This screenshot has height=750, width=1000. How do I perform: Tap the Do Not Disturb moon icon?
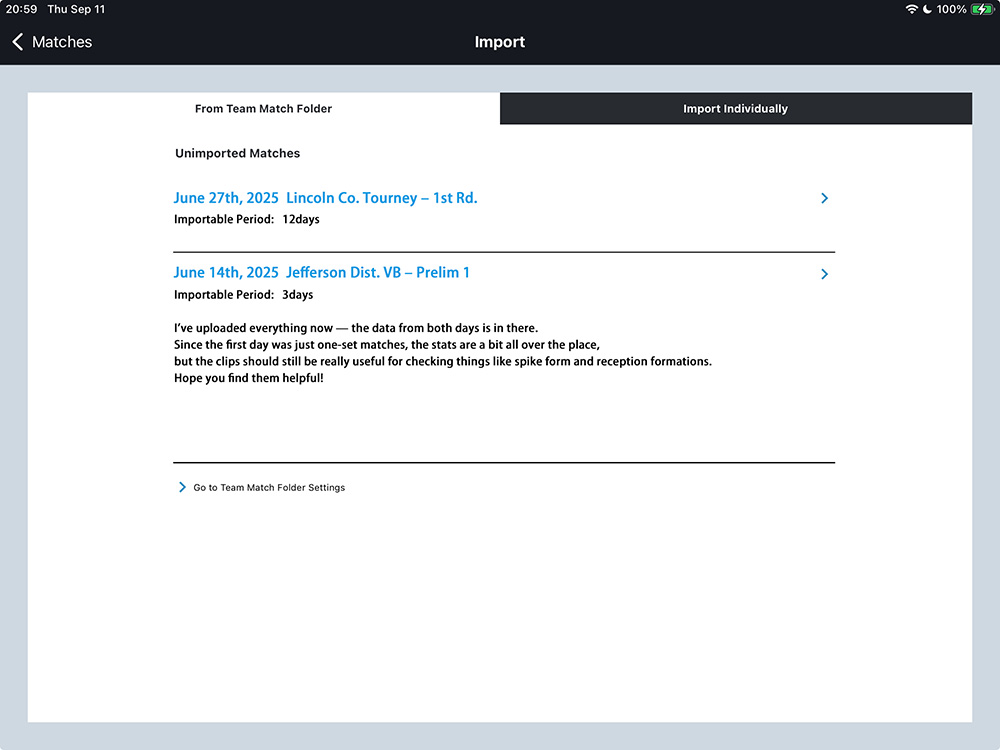[927, 9]
